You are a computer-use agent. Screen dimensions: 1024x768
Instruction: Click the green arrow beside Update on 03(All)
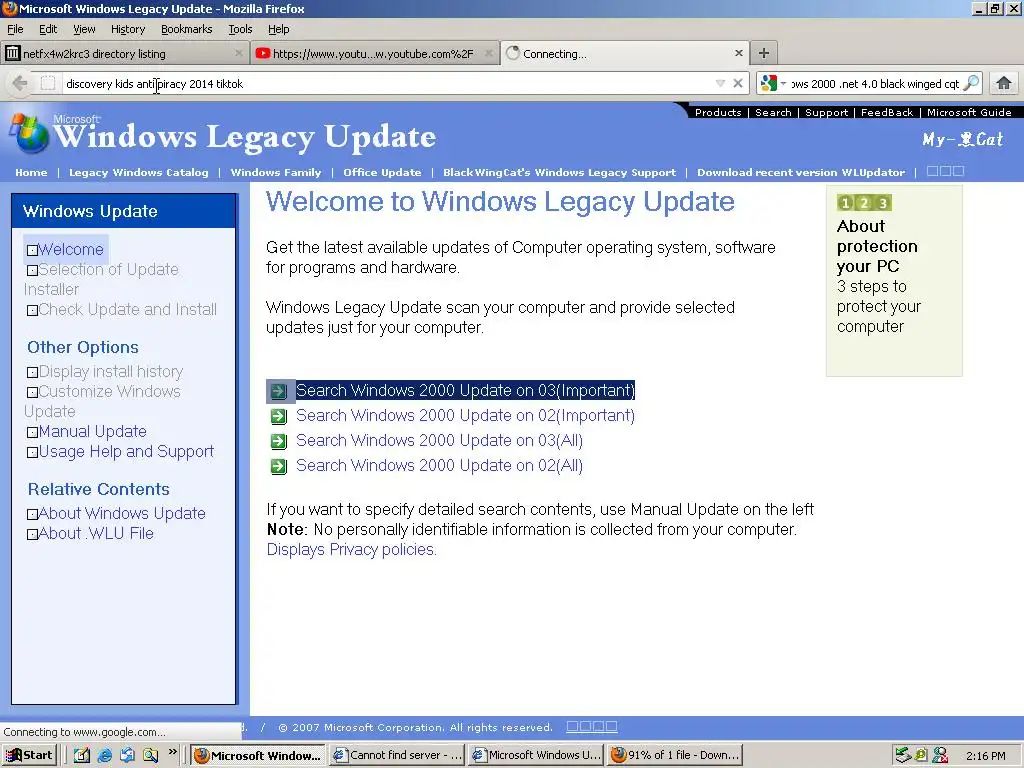tap(279, 441)
